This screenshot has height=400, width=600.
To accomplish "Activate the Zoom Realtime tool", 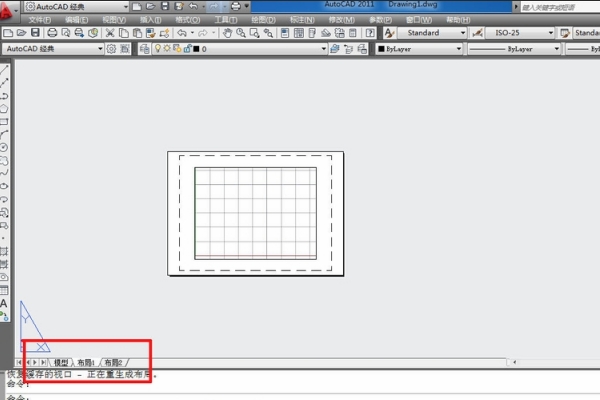I will tap(241, 33).
